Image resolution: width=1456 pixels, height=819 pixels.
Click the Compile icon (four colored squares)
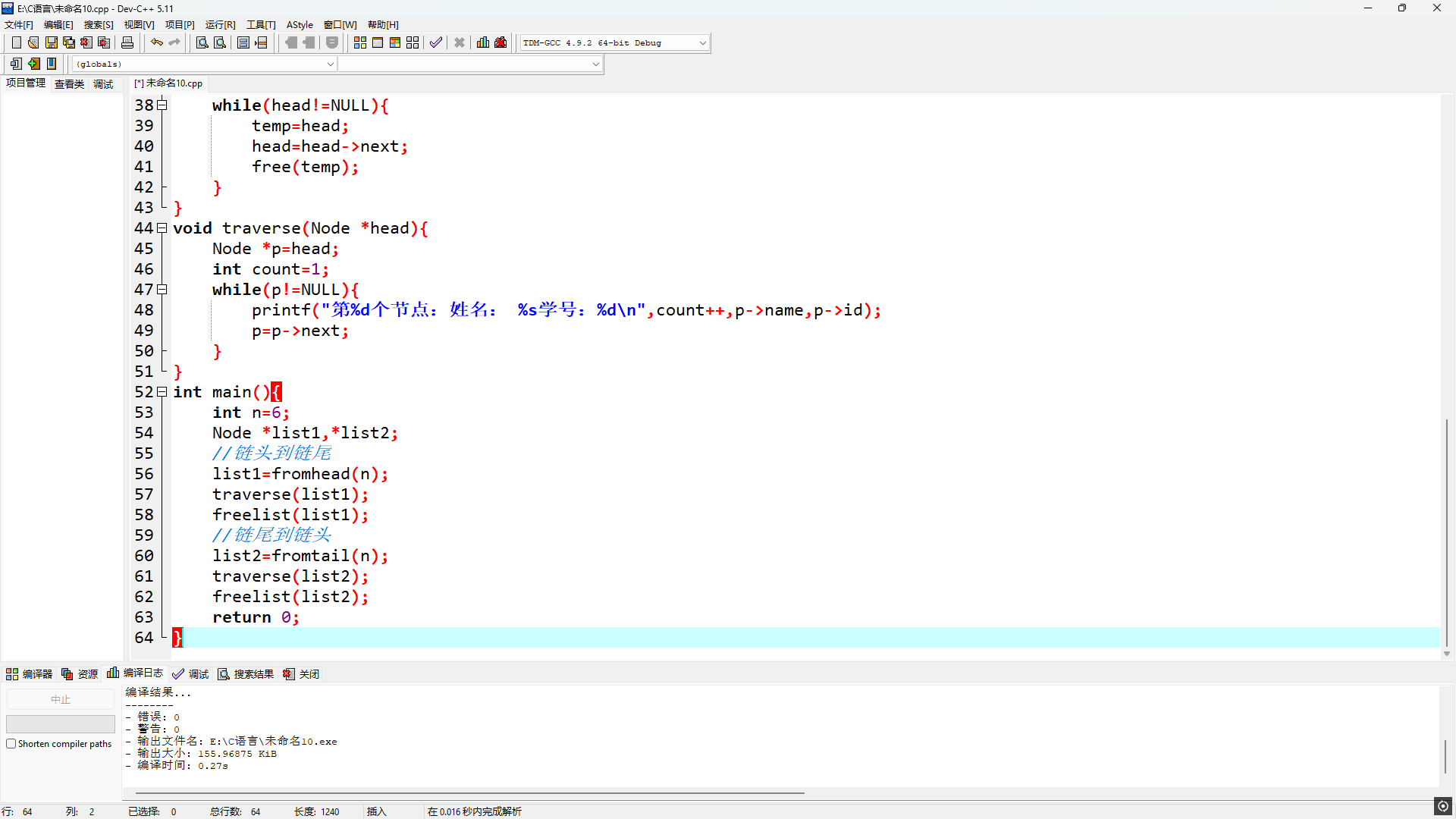pyautogui.click(x=360, y=42)
